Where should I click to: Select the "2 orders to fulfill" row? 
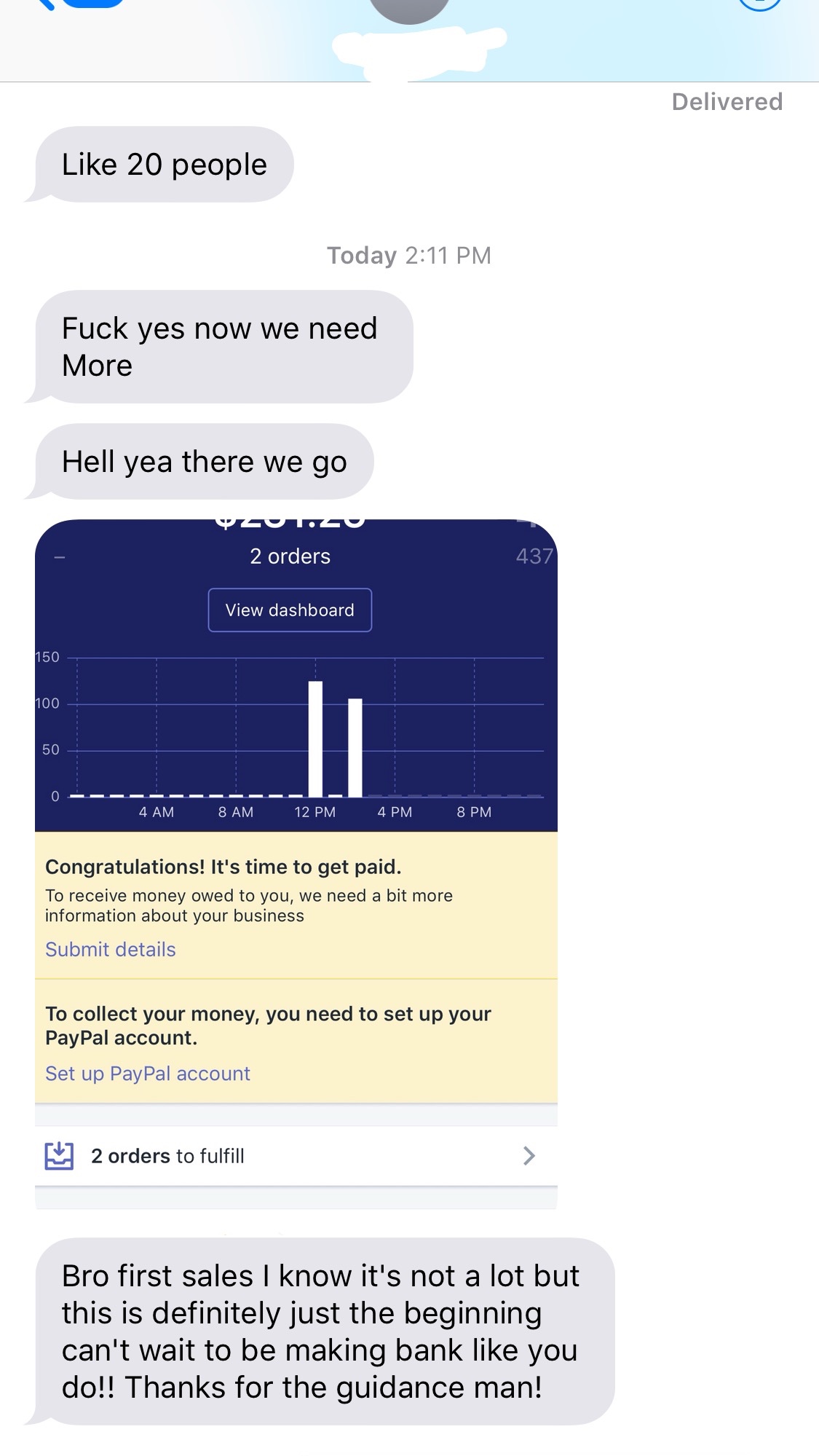tap(296, 1156)
